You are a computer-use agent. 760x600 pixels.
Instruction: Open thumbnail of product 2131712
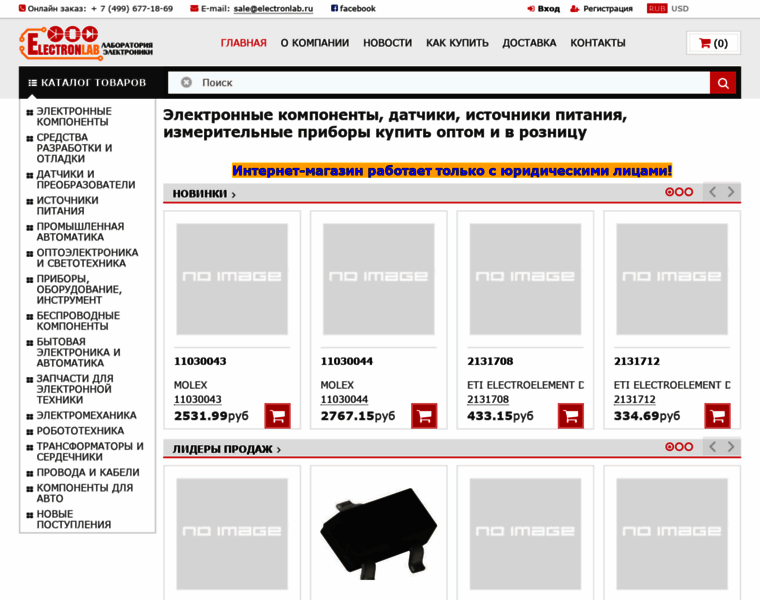(672, 279)
